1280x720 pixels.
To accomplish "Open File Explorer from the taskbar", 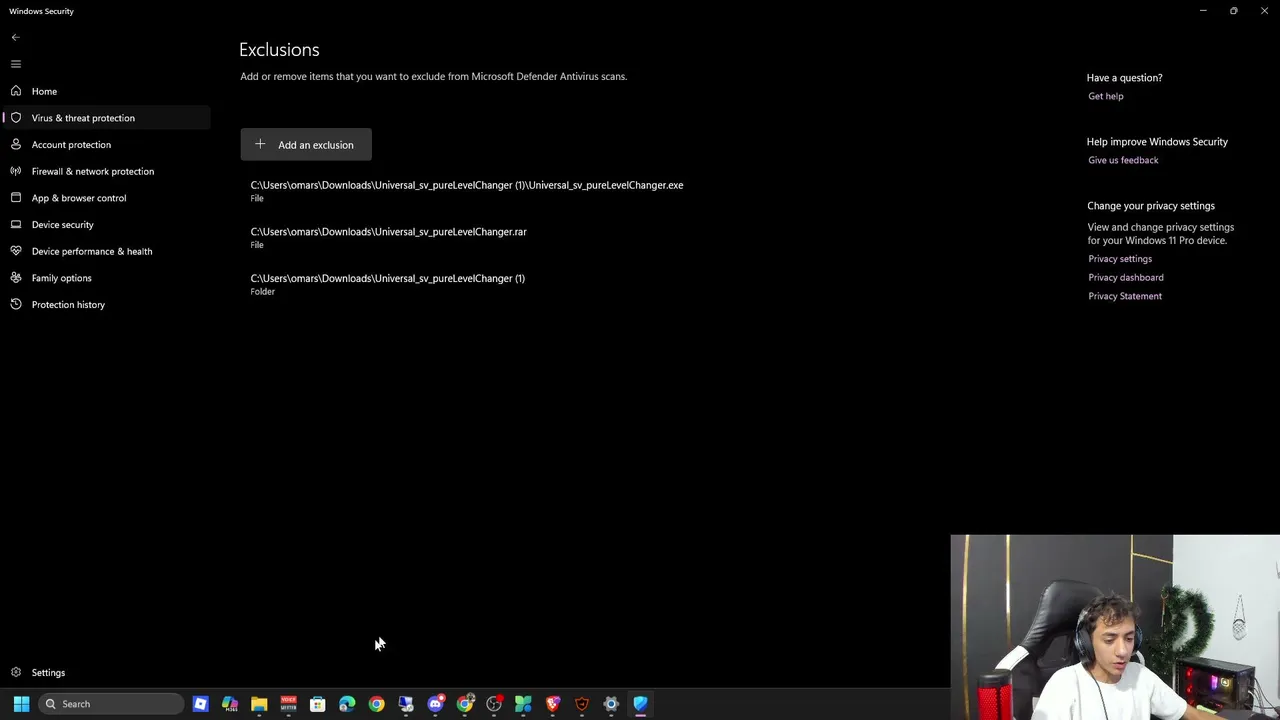I will (x=259, y=704).
